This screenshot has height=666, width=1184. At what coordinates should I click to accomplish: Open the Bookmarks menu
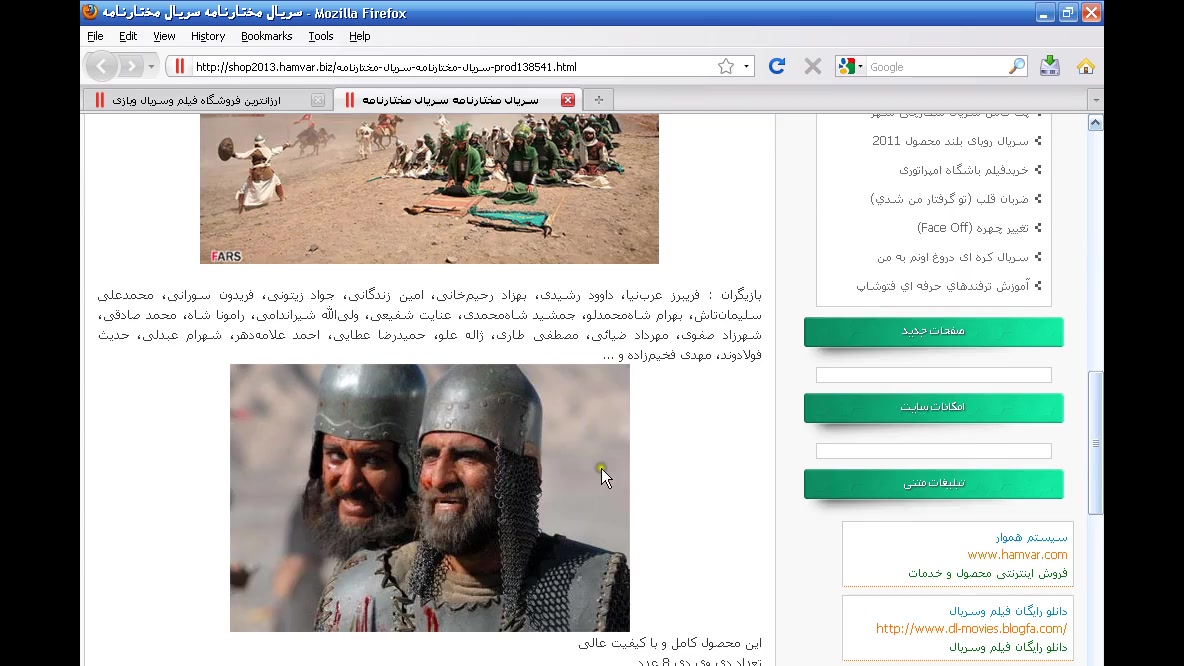pyautogui.click(x=267, y=36)
